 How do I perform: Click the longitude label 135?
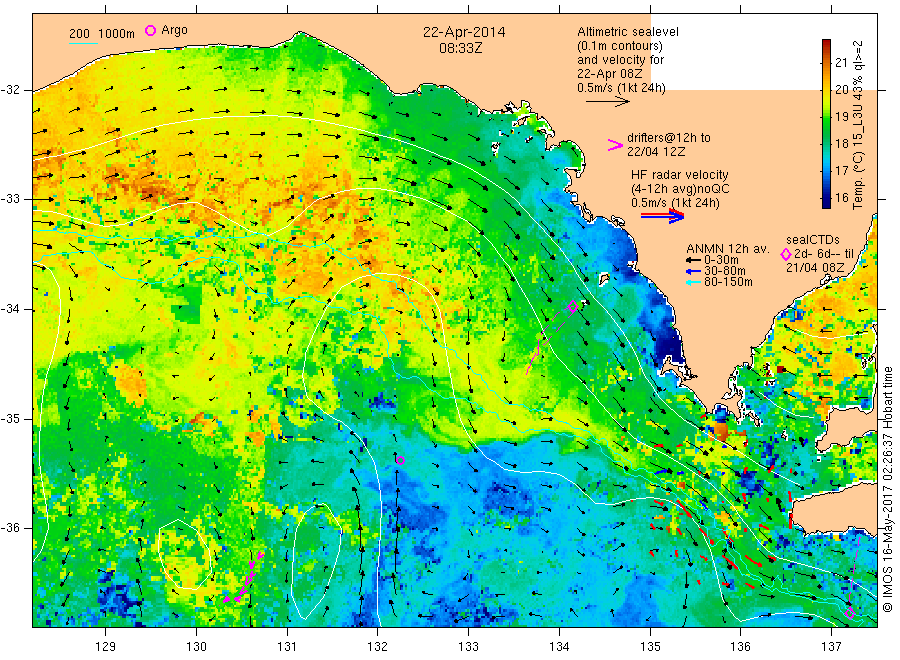tap(650, 647)
